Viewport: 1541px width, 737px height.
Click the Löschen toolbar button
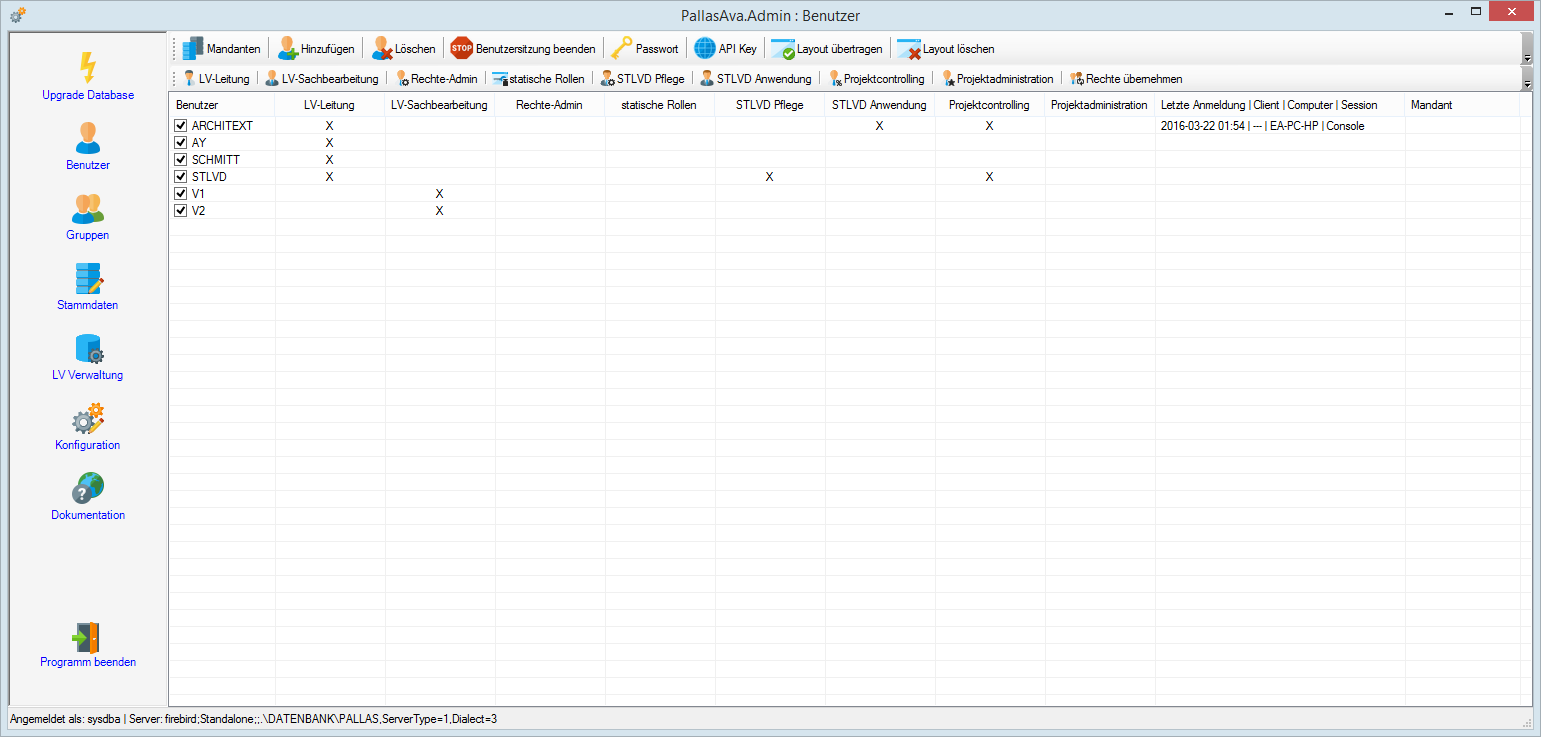tap(404, 48)
